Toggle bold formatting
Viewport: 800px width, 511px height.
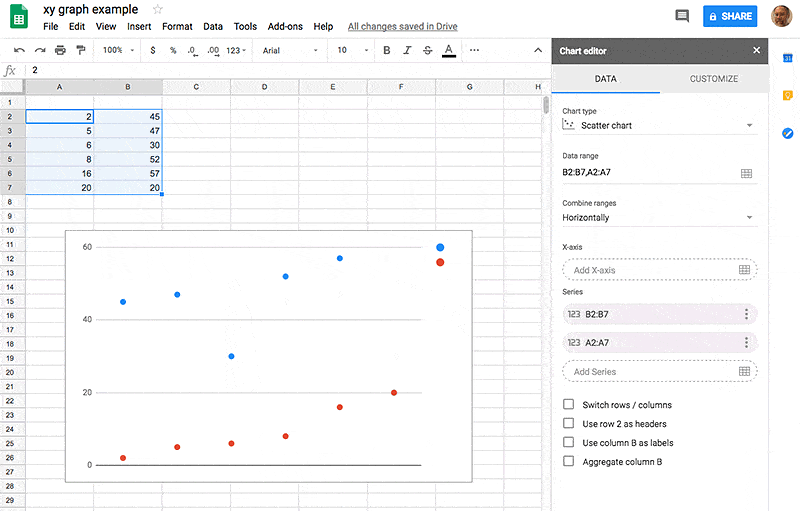pos(387,50)
